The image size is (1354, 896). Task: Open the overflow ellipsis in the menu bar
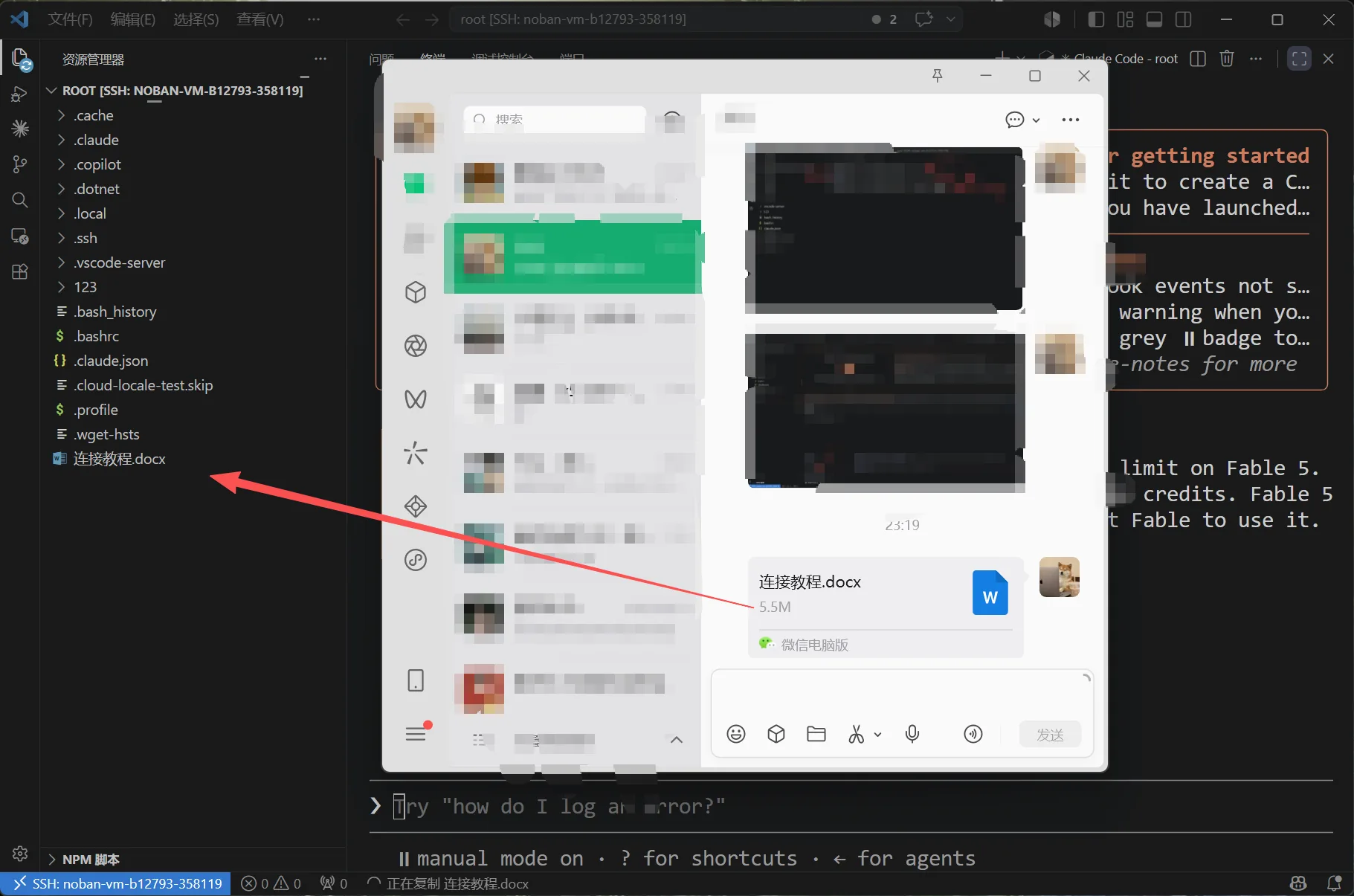(314, 19)
